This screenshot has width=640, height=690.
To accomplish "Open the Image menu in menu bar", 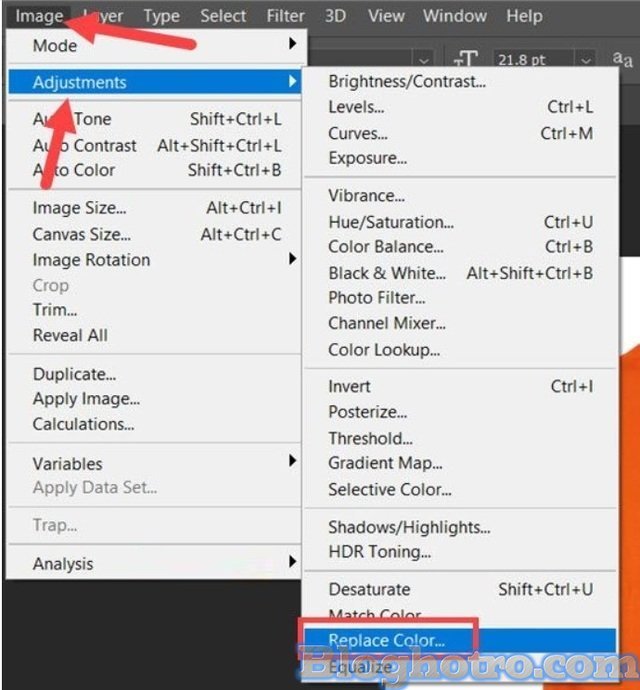I will pyautogui.click(x=39, y=16).
